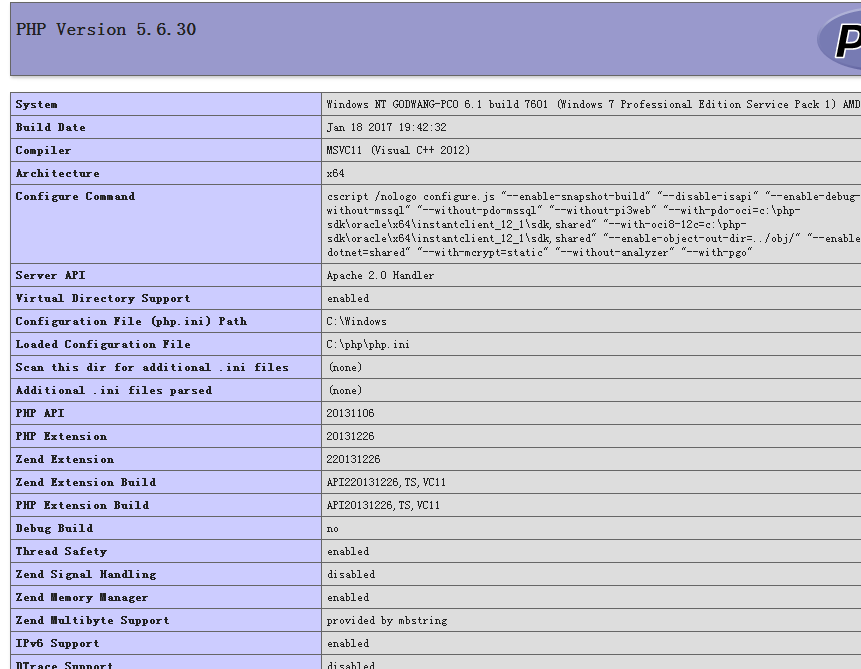Click the Zend Extension Build label

86,483
